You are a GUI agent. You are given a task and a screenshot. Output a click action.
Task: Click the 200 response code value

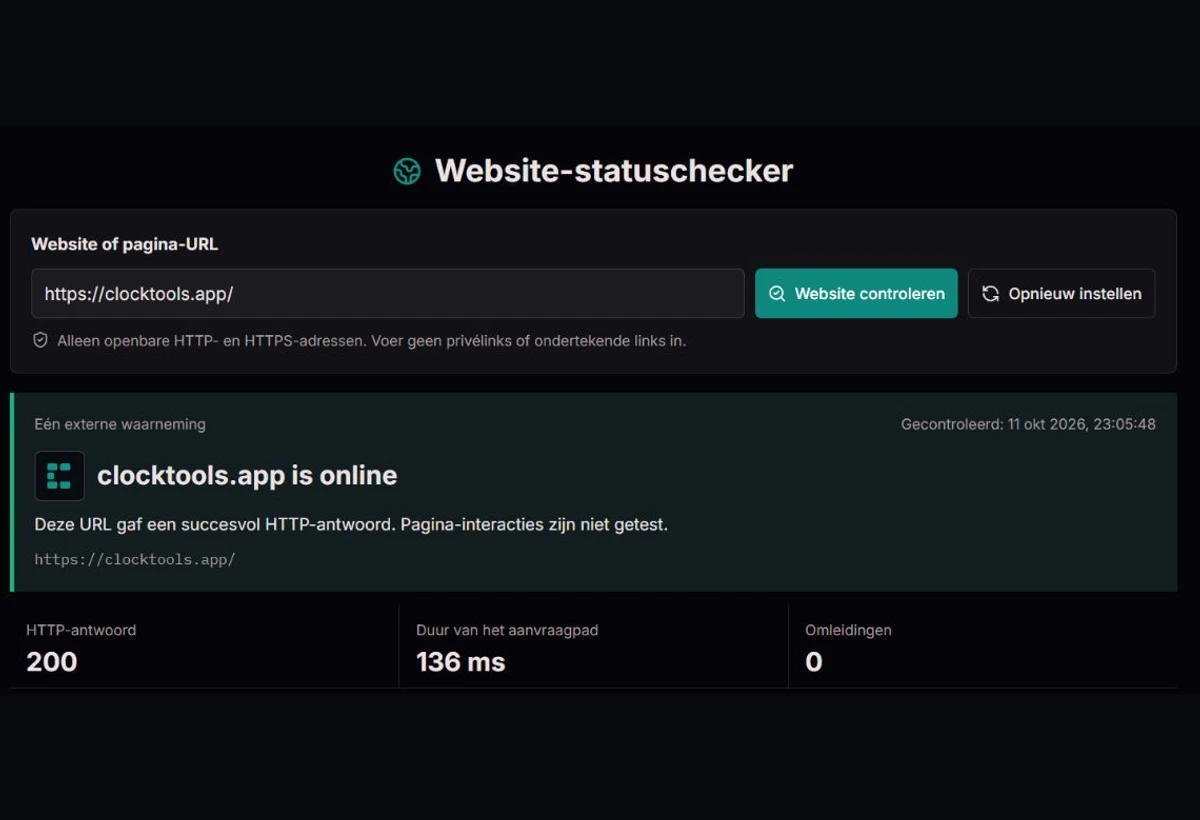tap(52, 662)
